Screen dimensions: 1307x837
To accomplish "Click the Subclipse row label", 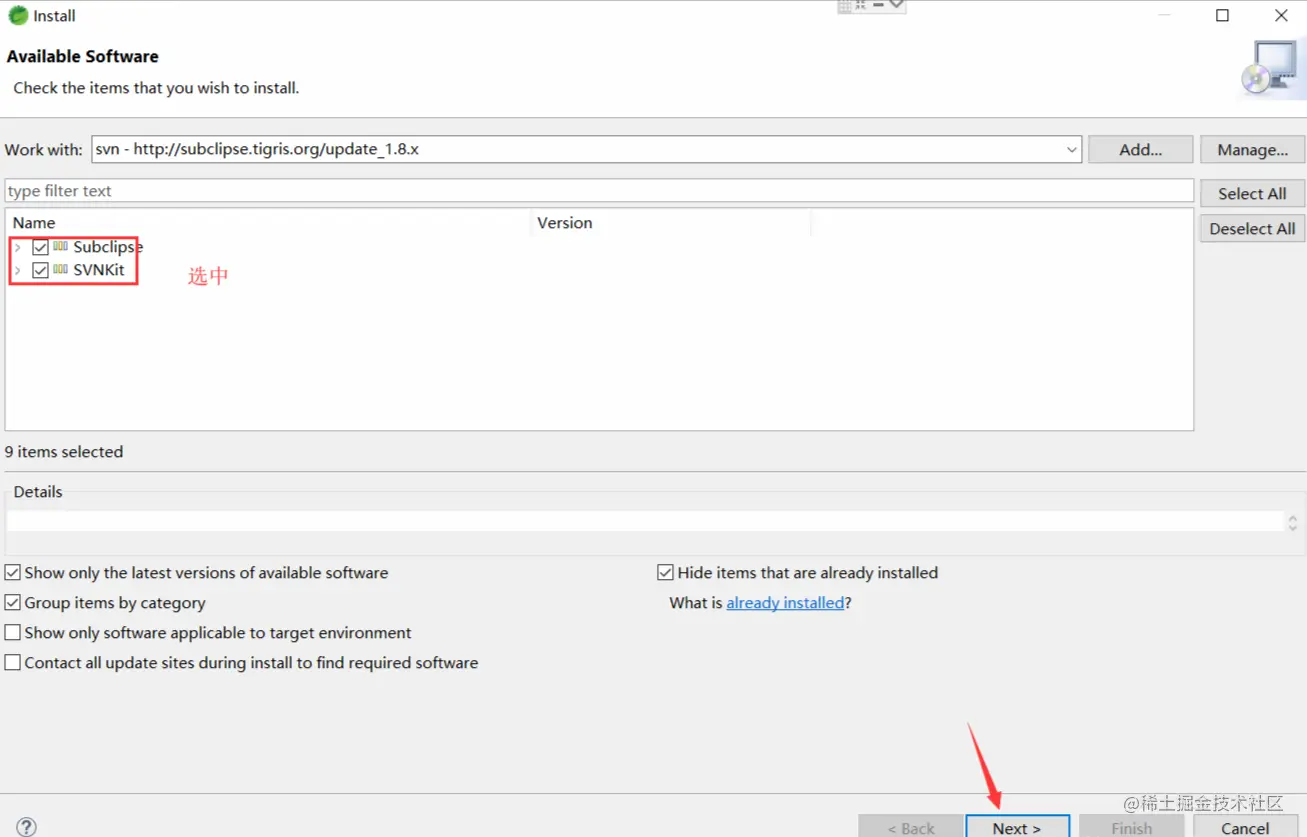I will 108,247.
